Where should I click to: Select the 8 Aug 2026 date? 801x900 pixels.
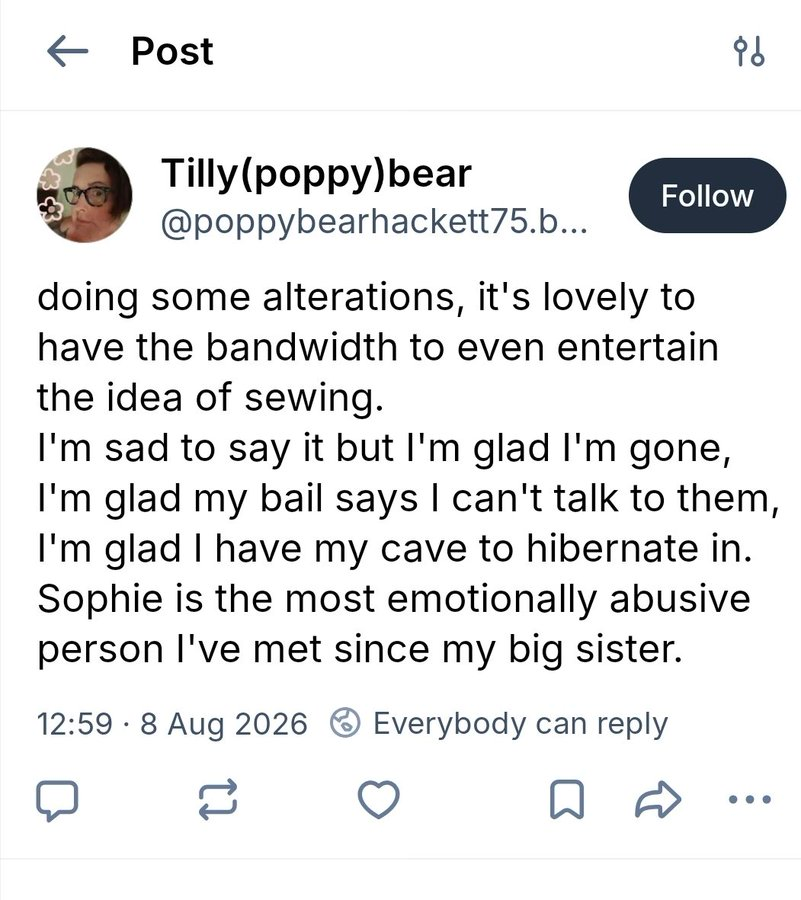224,724
